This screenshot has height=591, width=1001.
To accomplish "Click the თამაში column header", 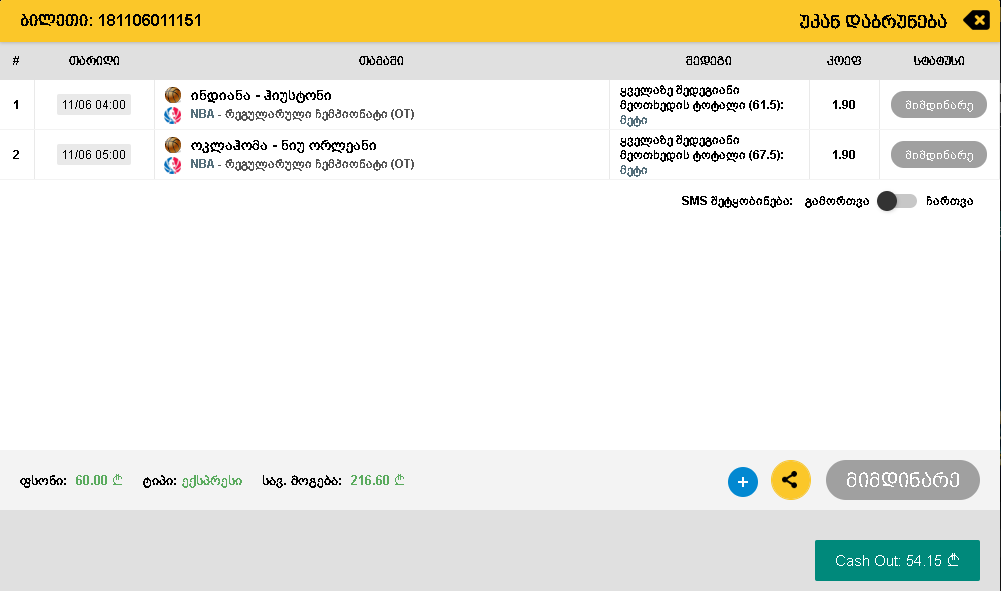I will coord(381,61).
